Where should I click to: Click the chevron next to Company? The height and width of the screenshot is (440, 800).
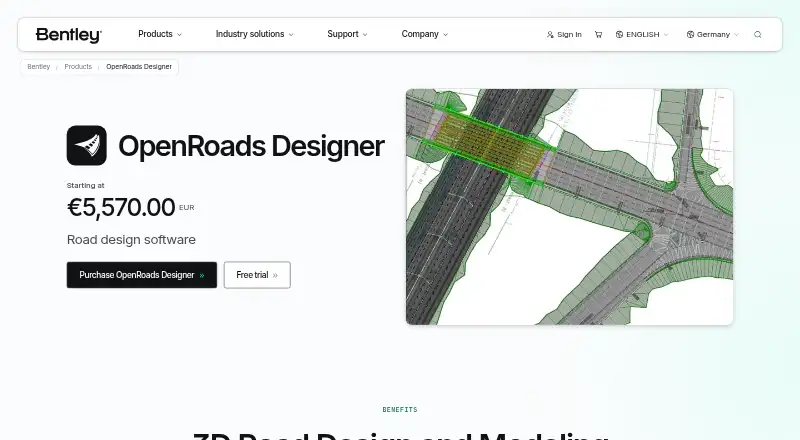pos(445,35)
